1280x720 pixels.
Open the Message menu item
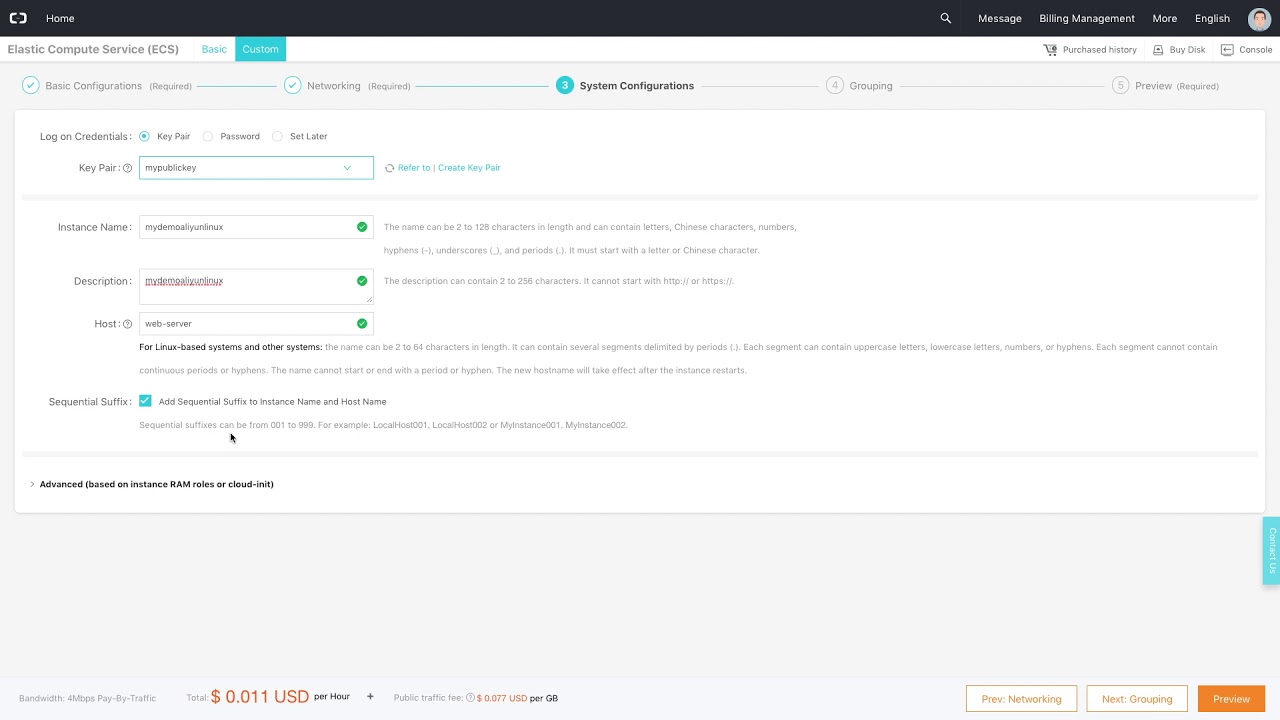(x=1000, y=18)
